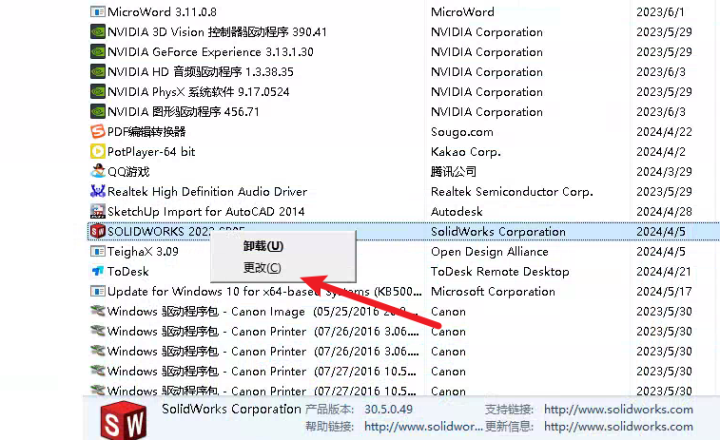This screenshot has height=440, width=720.
Task: Select the MicroWord 3.11.0.8 entry
Action: pos(162,12)
